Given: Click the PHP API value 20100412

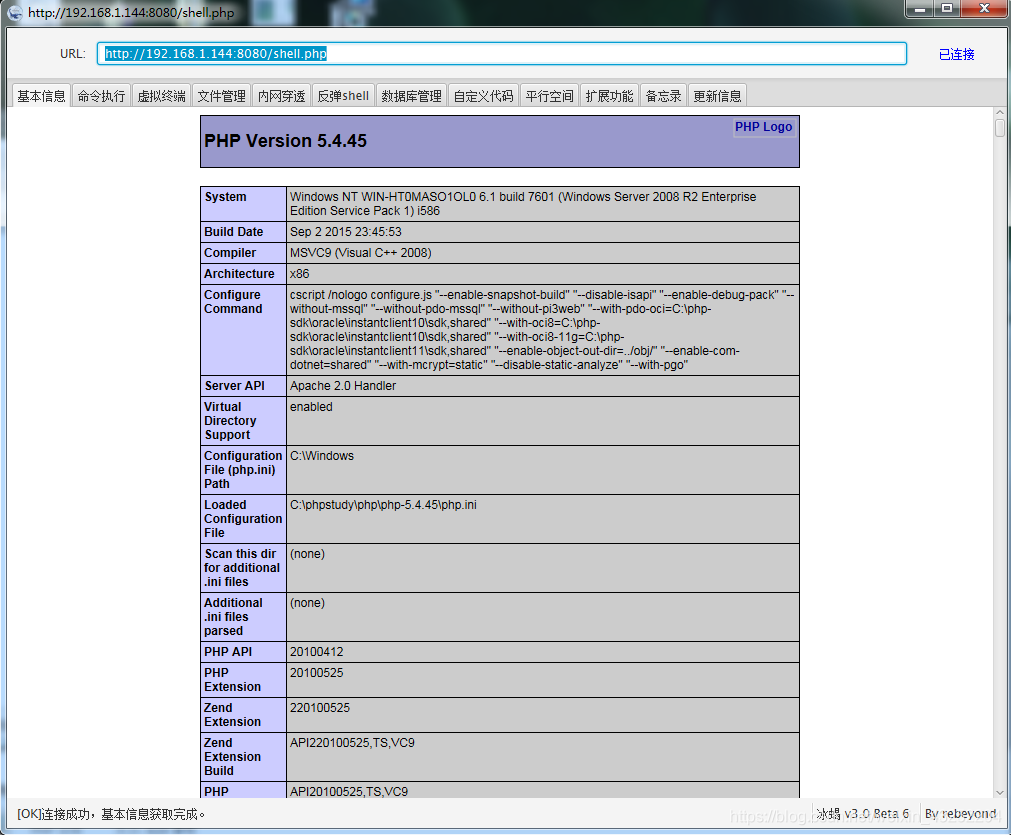Looking at the screenshot, I should (x=317, y=652).
